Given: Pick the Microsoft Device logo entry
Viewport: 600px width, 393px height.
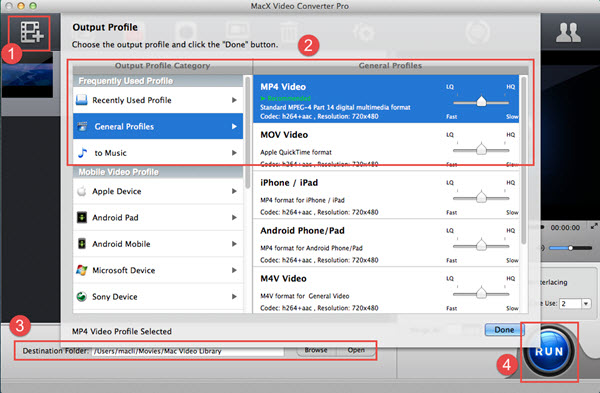Looking at the screenshot, I should [x=82, y=270].
